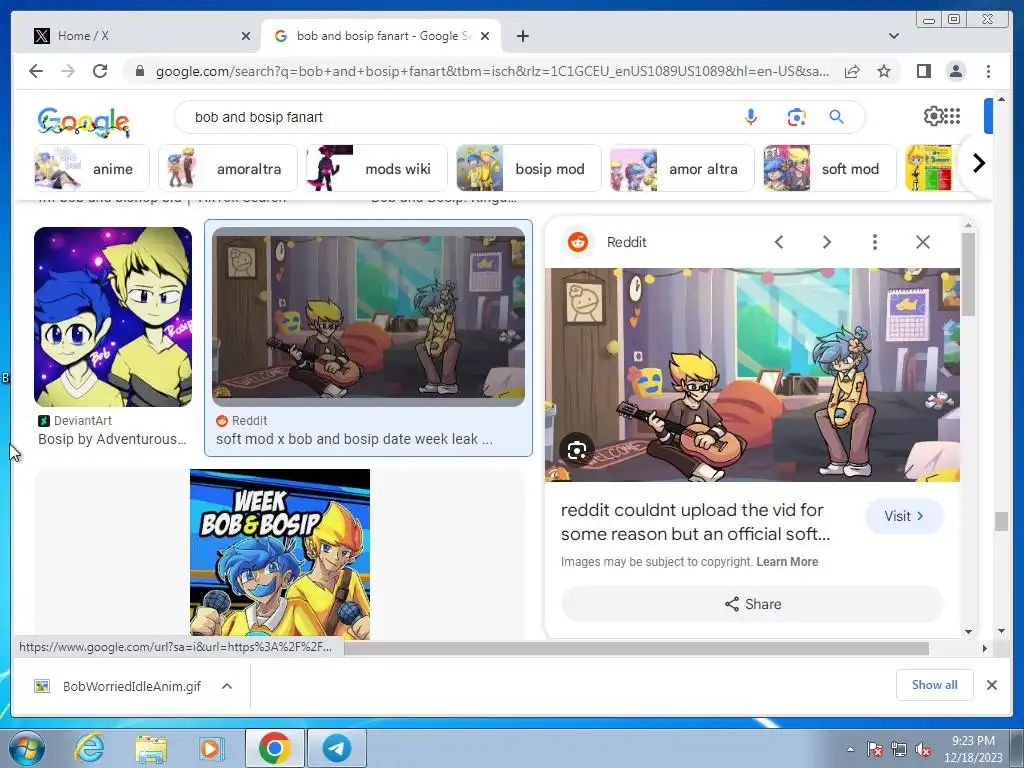The width and height of the screenshot is (1024, 768).
Task: Click the address bar URL
Action: coord(492,71)
